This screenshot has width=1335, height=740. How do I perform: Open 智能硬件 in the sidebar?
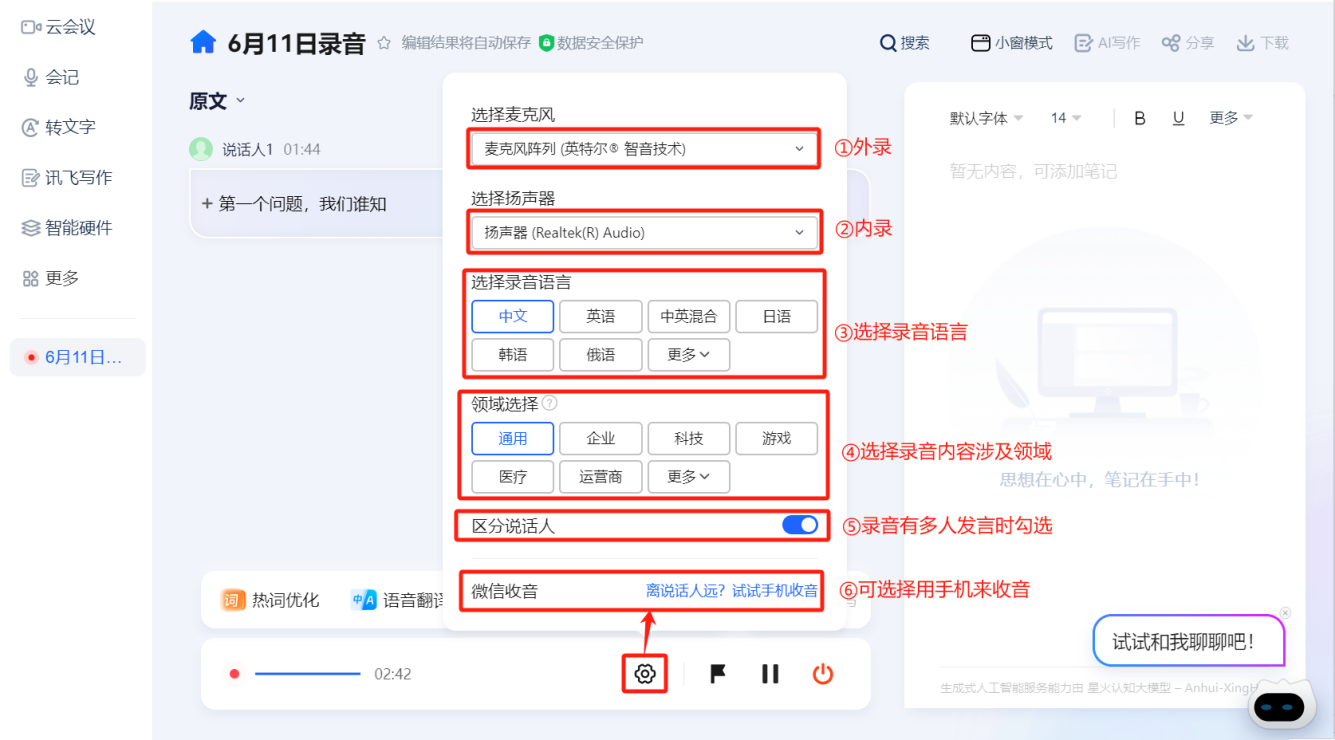pos(67,228)
